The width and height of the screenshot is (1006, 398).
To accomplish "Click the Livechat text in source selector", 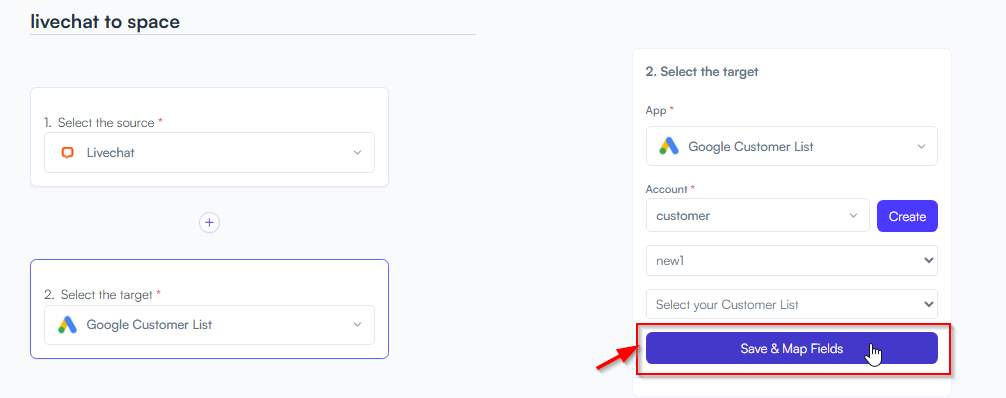I will point(110,153).
